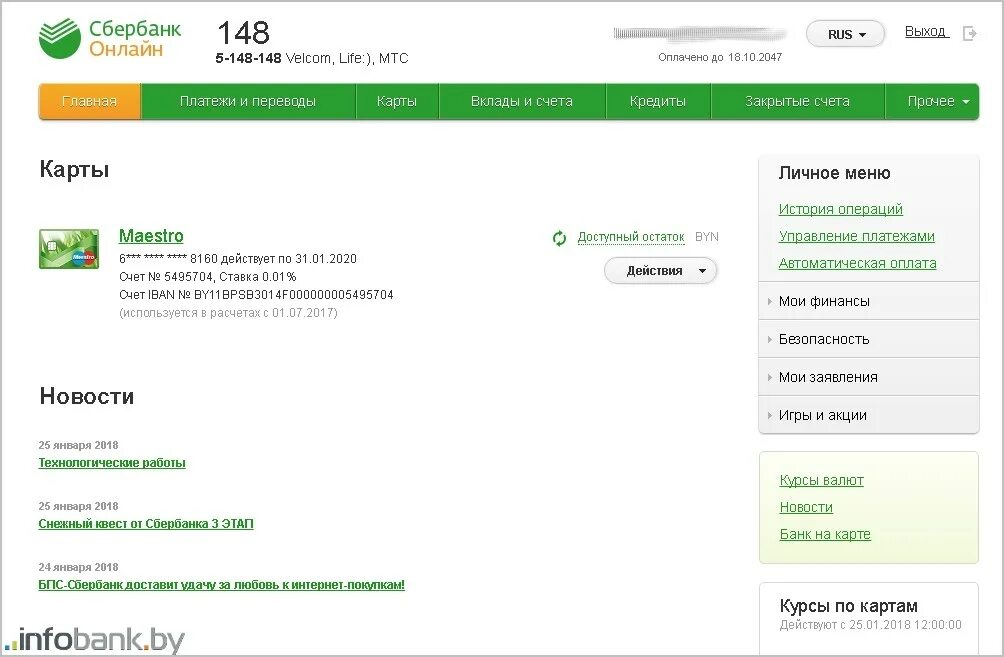Open Автоматическая оплата link
Image resolution: width=1004 pixels, height=657 pixels.
857,263
